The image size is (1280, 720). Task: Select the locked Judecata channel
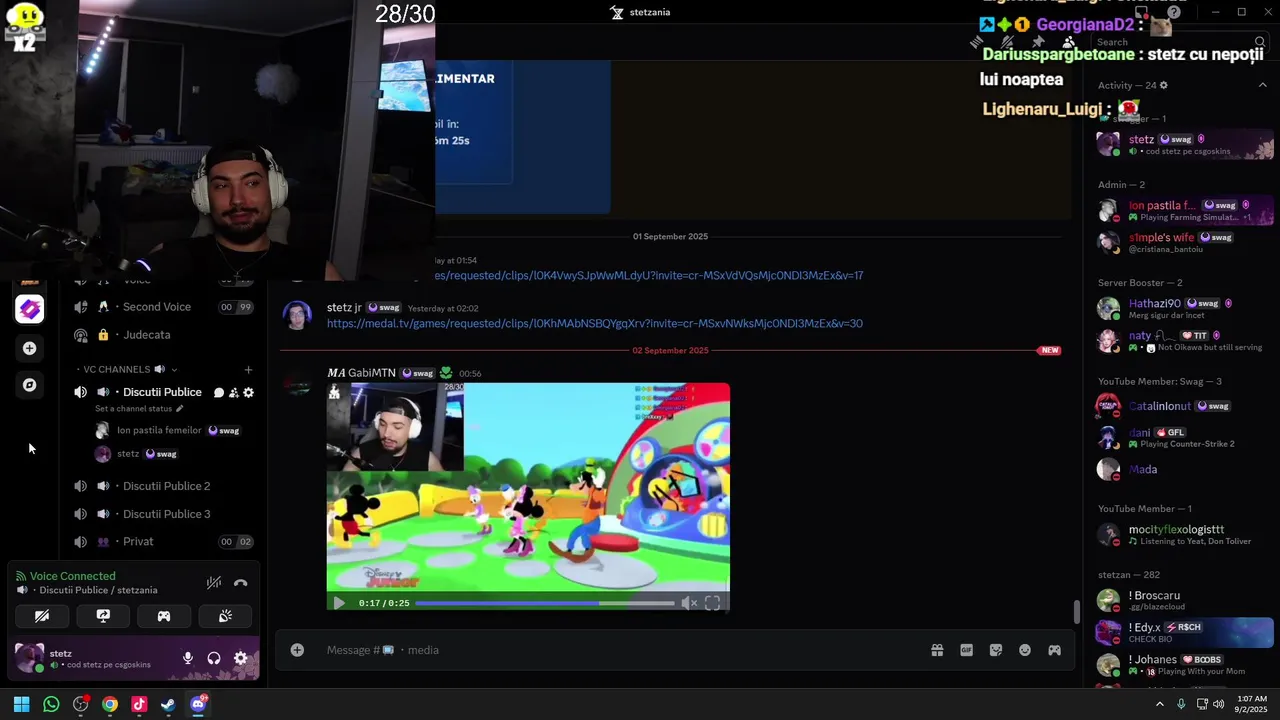166,335
